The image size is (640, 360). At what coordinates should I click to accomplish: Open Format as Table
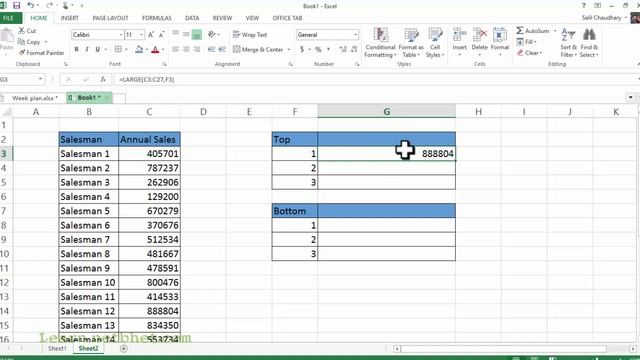click(411, 43)
